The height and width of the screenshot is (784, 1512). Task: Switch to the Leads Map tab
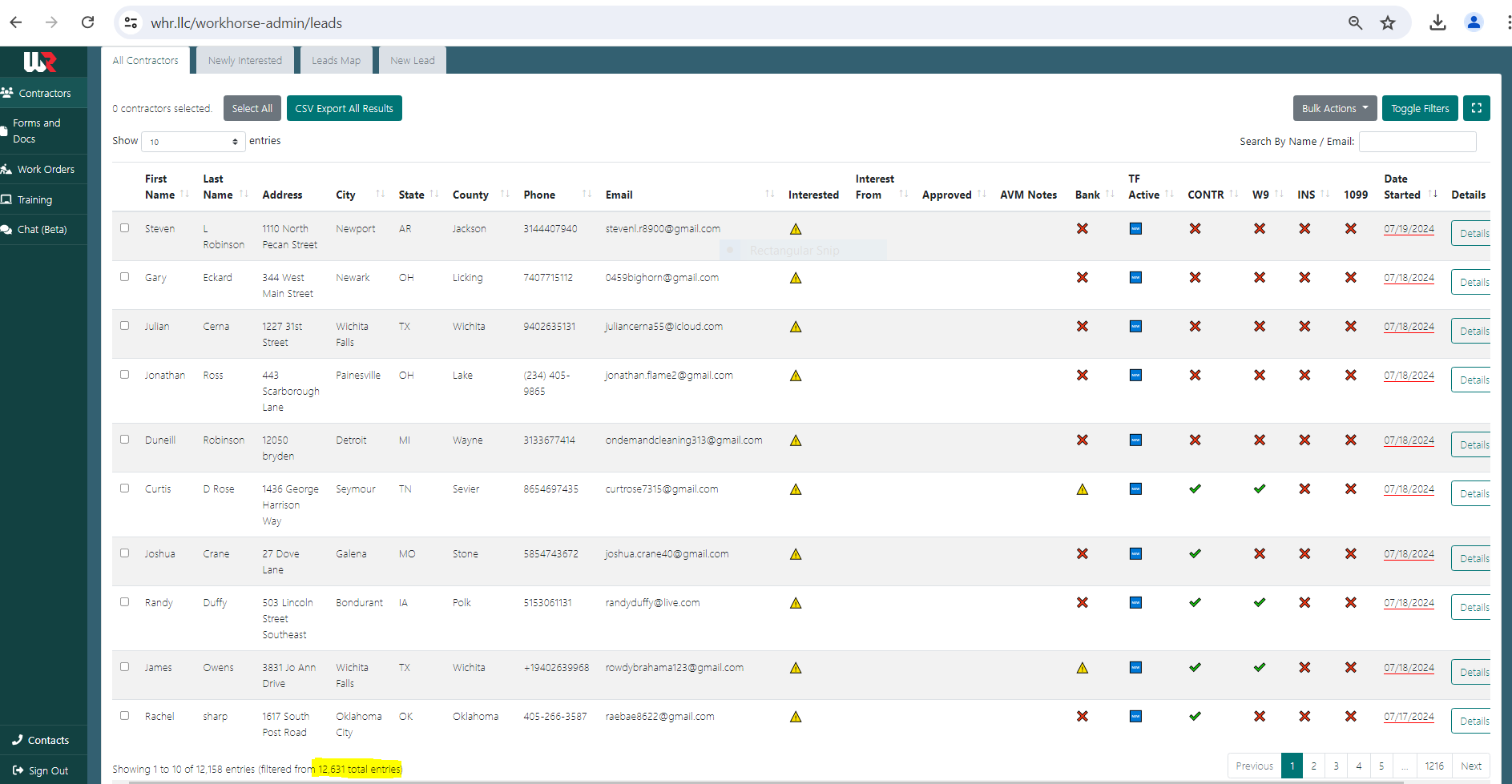pos(336,60)
